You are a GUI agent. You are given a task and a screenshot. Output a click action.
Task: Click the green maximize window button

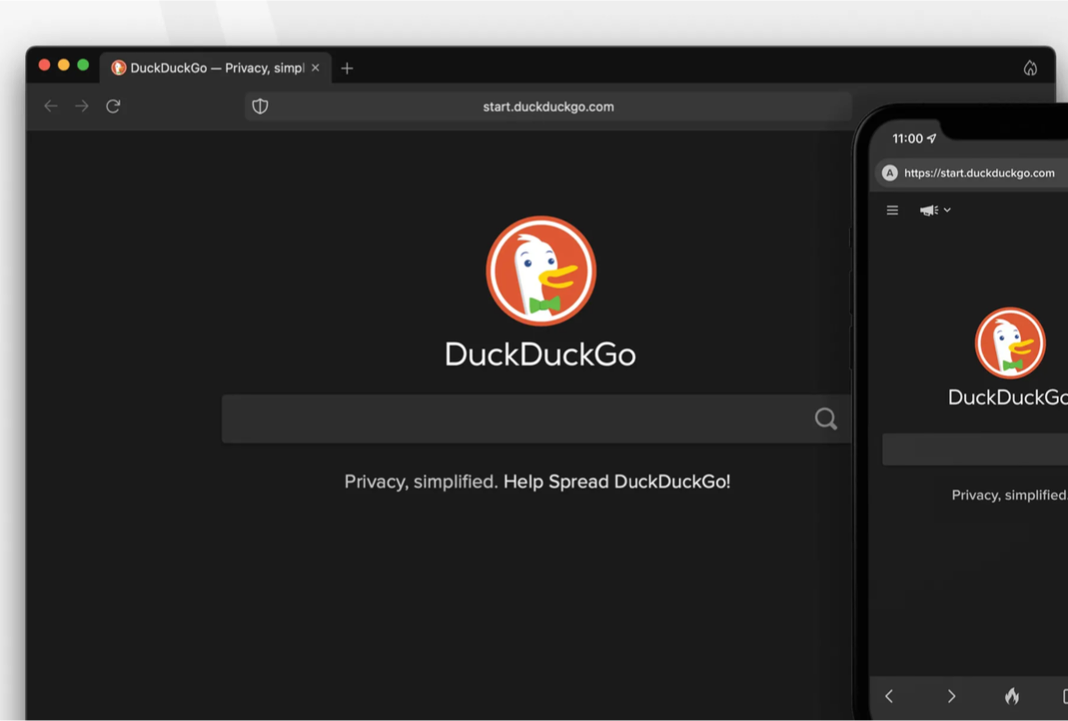(x=83, y=65)
